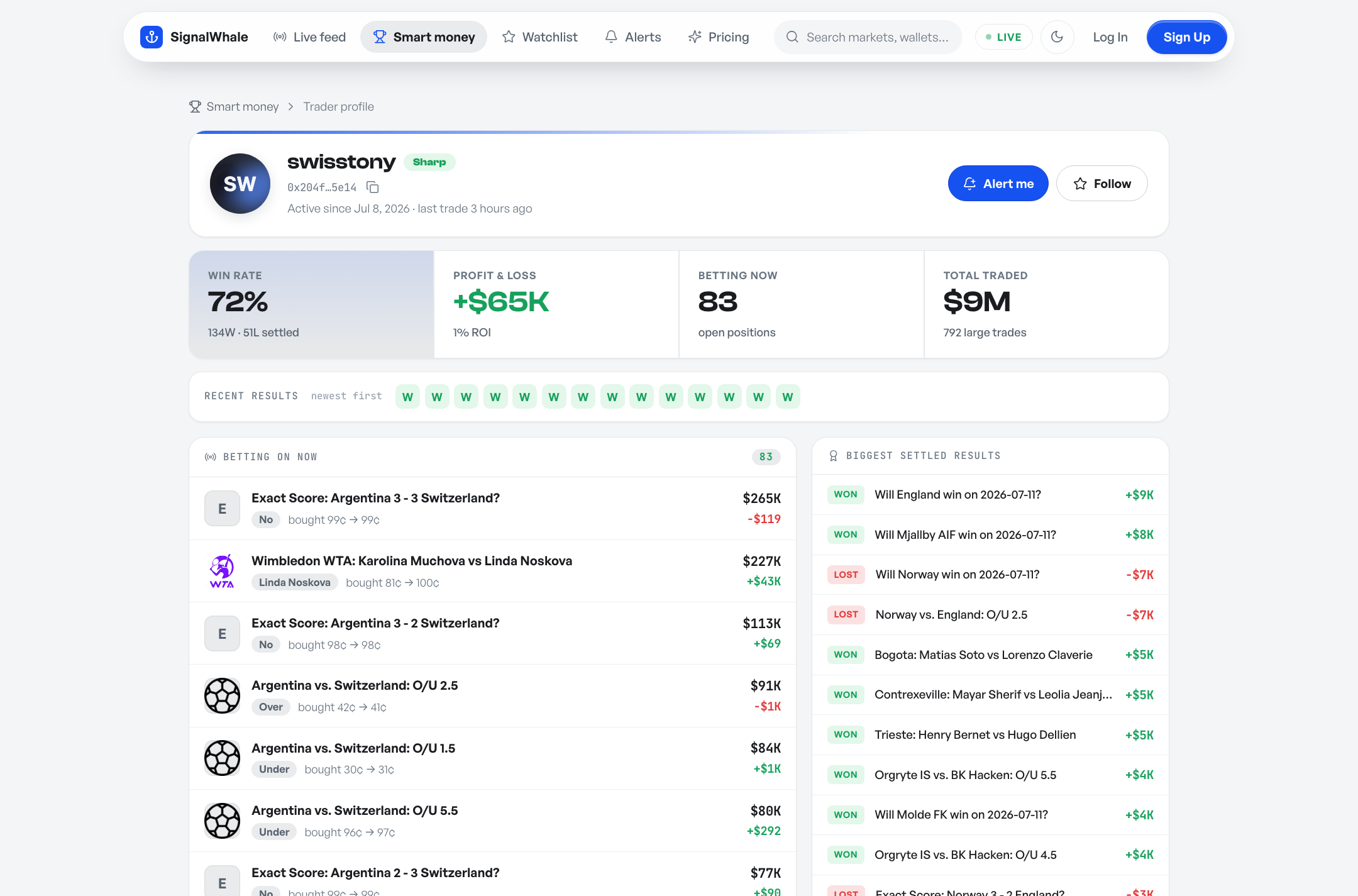Click the Alert me button
This screenshot has height=896, width=1358.
998,184
